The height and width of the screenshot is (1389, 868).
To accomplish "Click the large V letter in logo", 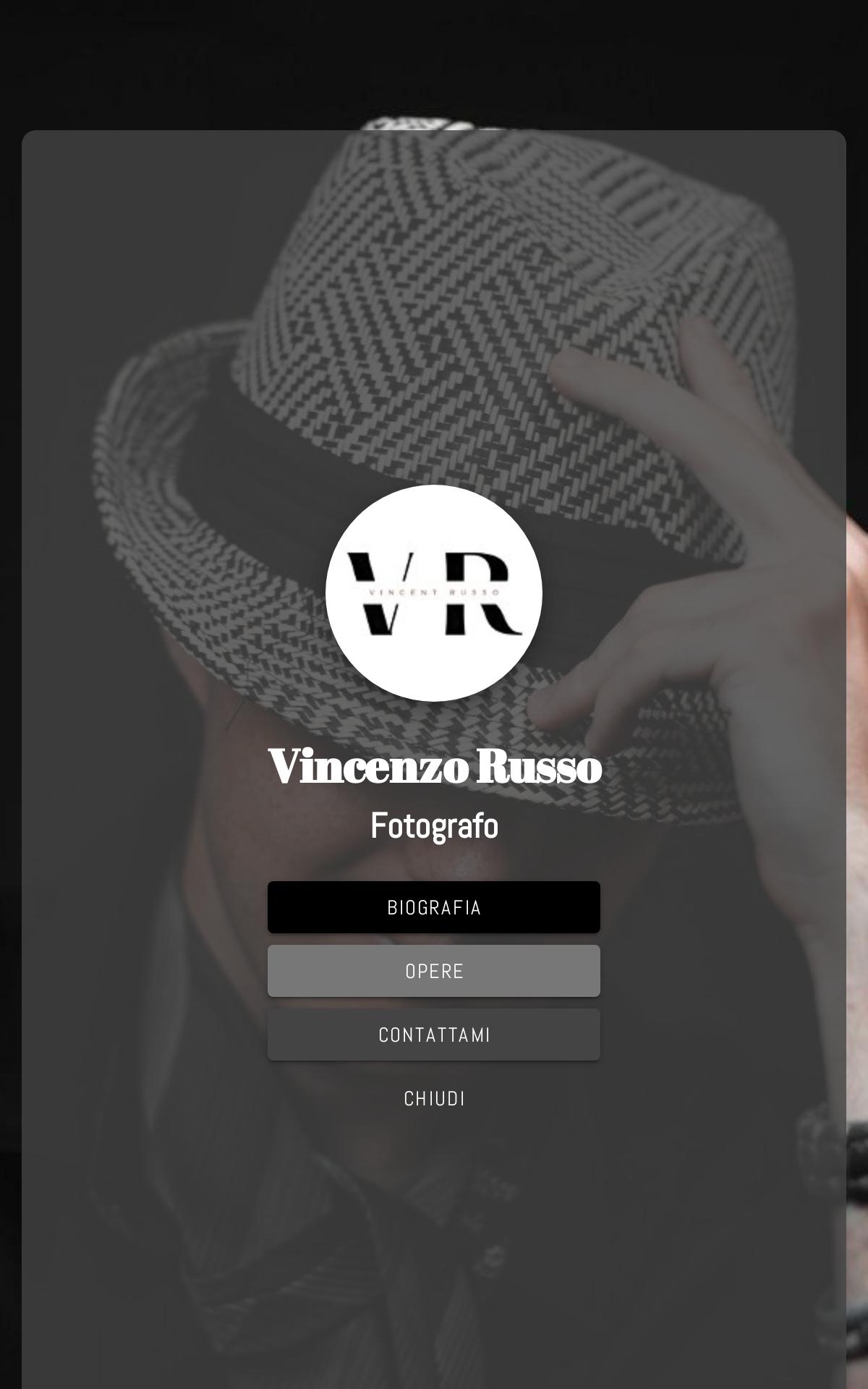I will tap(380, 593).
